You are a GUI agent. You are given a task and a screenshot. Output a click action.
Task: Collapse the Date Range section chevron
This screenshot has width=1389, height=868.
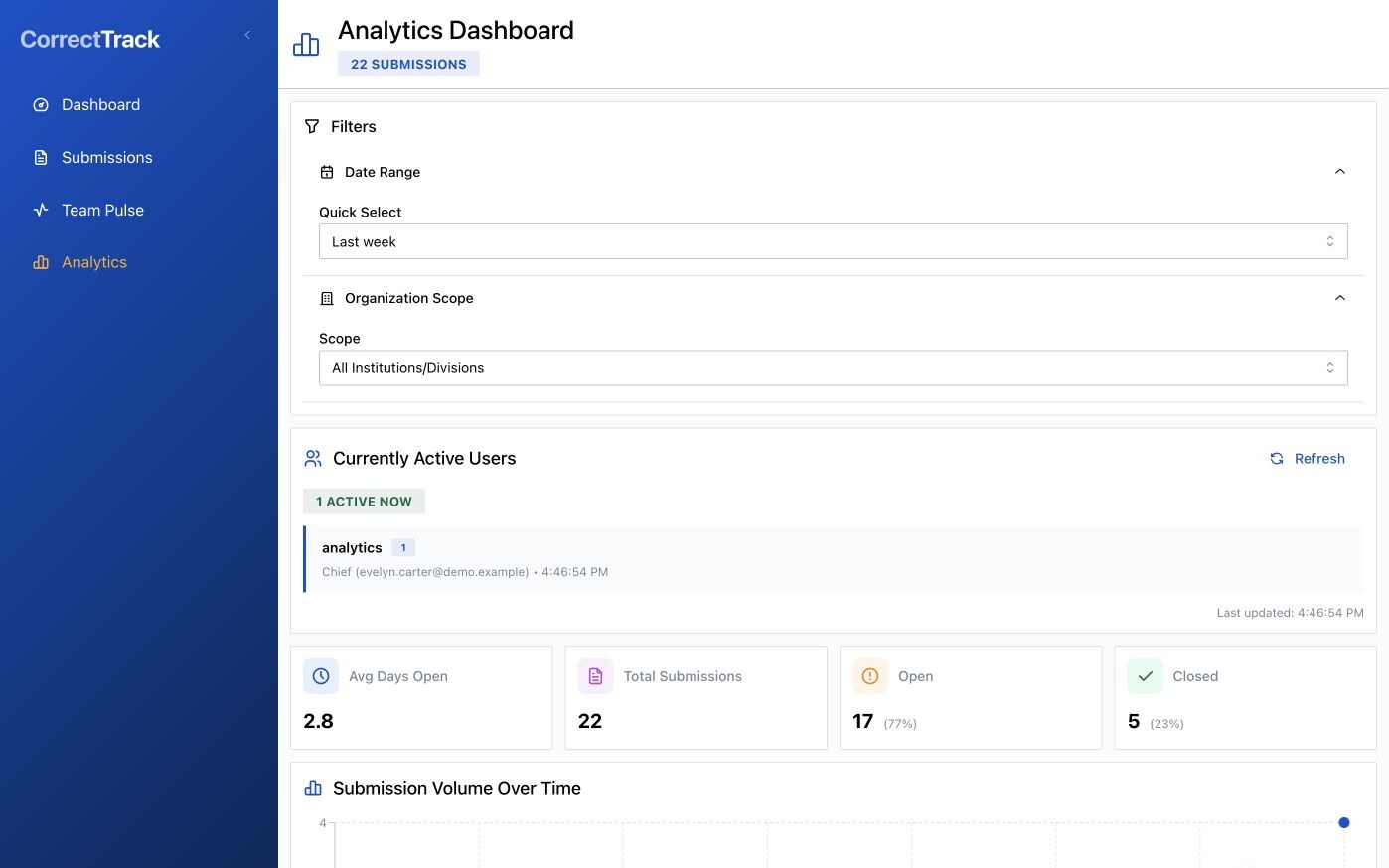(1340, 172)
